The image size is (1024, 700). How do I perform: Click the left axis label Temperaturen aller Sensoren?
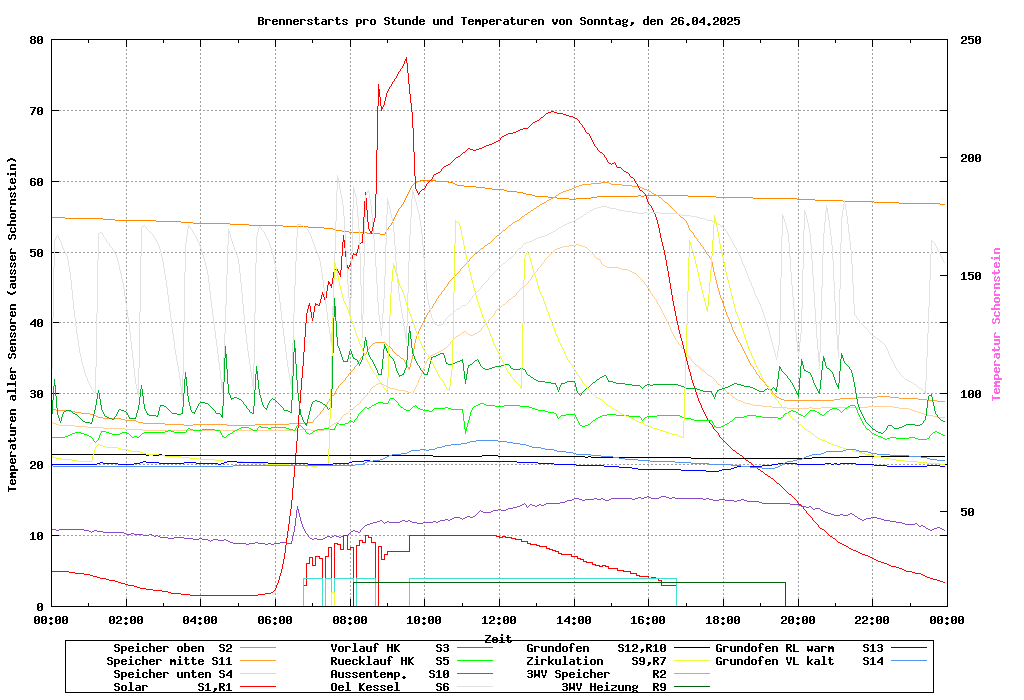13,323
